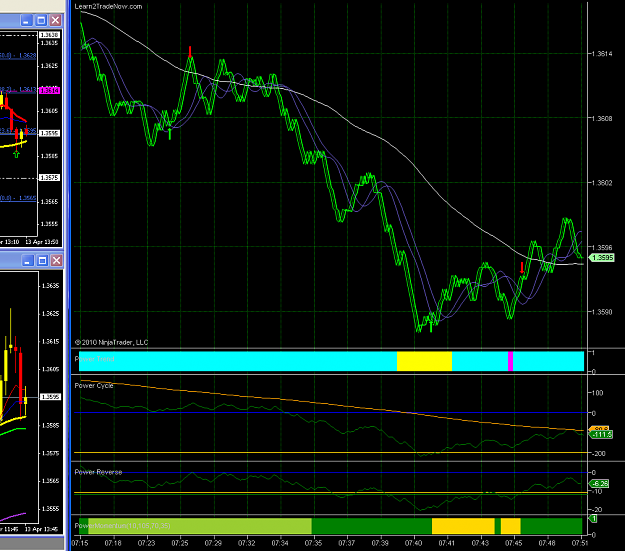Click the Power Trend panel label
This screenshot has width=625, height=551.
[x=94, y=359]
